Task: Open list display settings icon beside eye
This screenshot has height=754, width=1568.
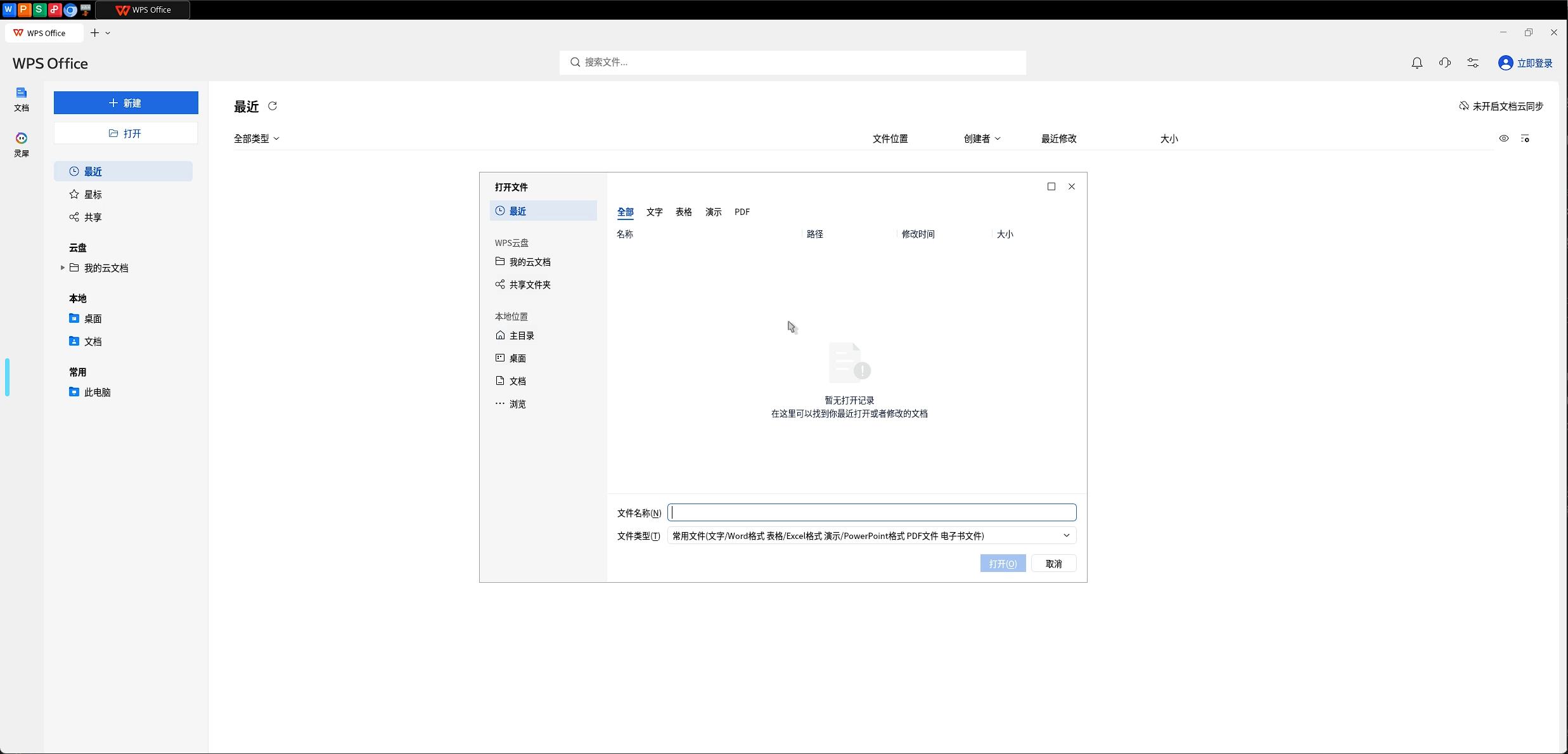Action: tap(1525, 138)
